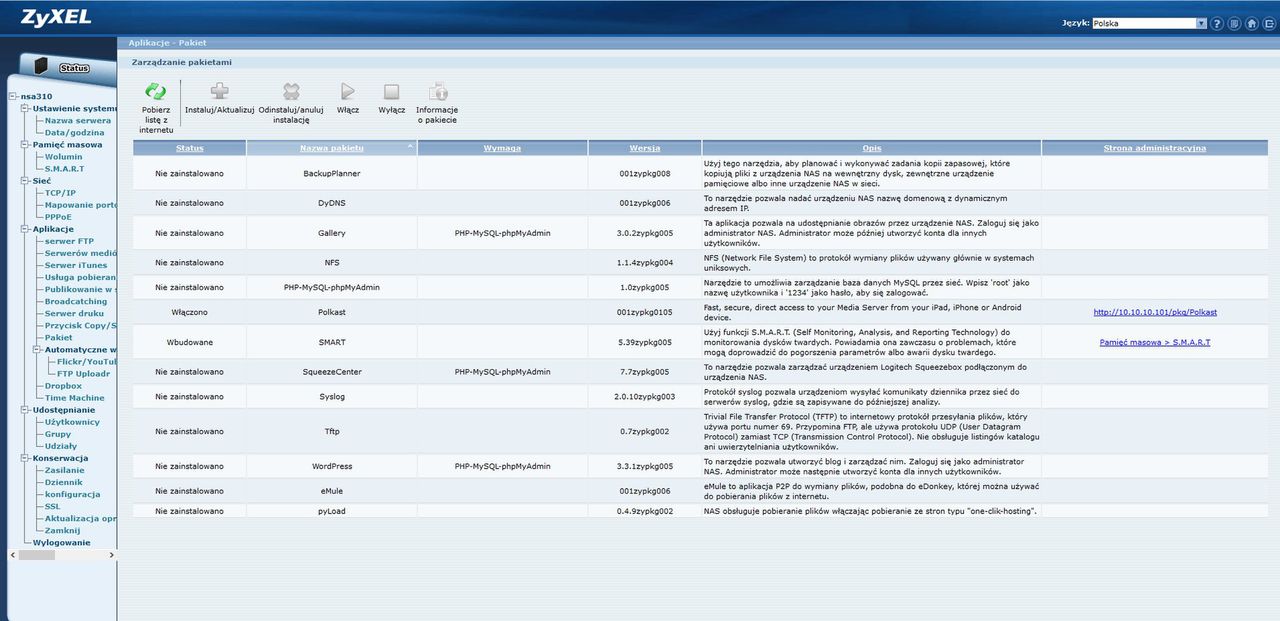Click the Wyłącz stop icon
The width and height of the screenshot is (1280, 621).
point(392,91)
